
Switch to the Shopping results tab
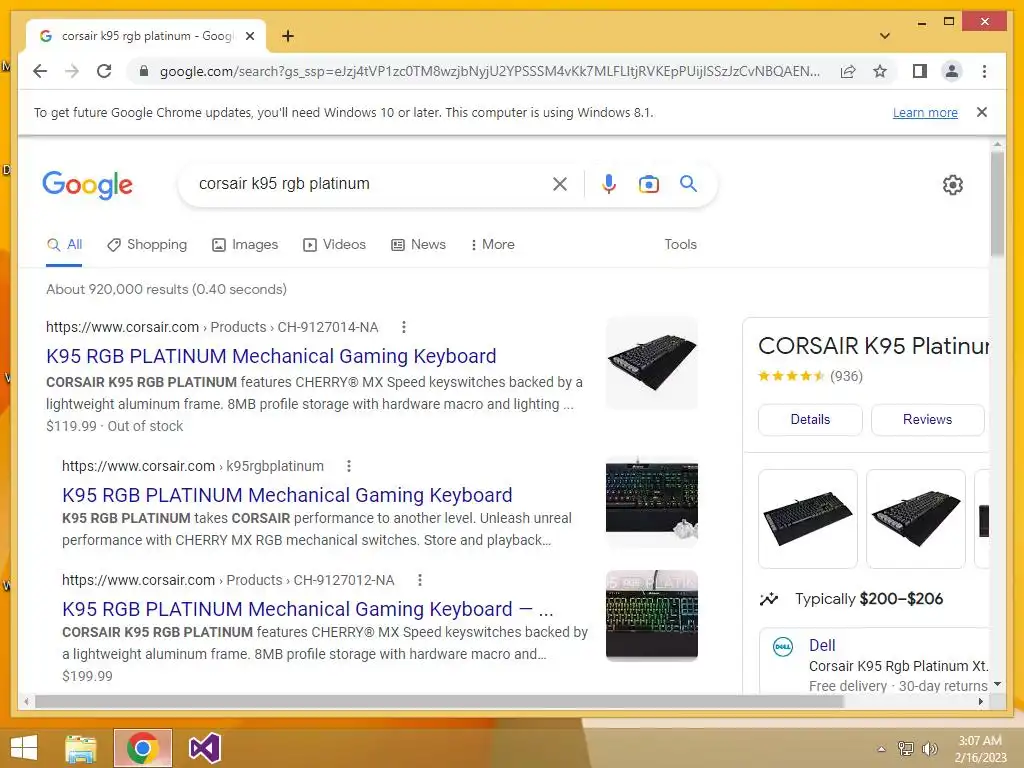(147, 244)
